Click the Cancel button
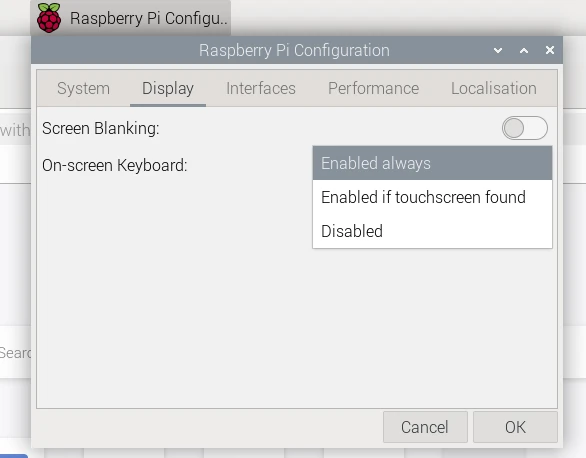586x458 pixels. 425,427
